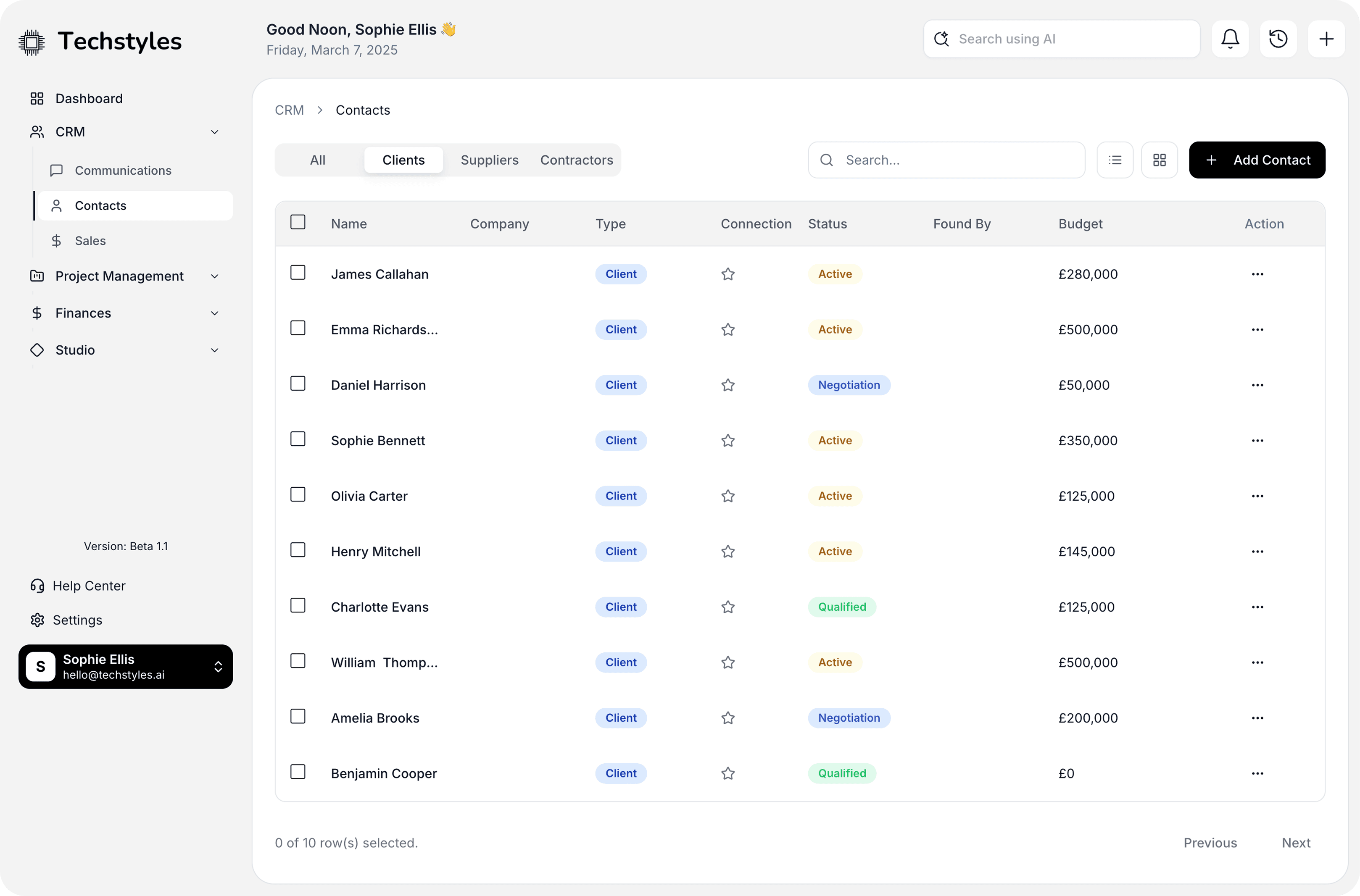
Task: Switch to grid view icon
Action: 1160,160
